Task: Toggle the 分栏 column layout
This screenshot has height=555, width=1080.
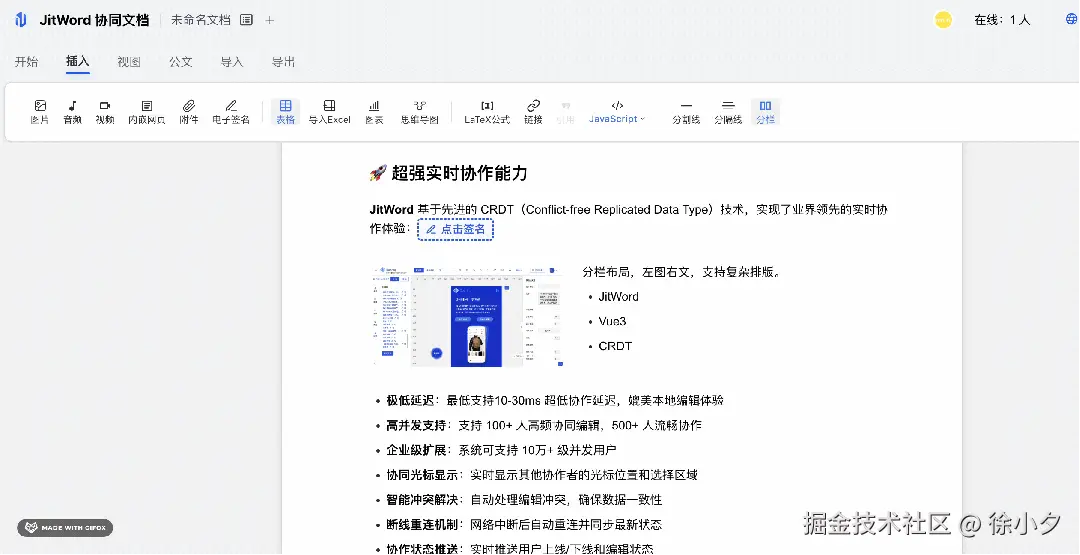Action: pos(765,112)
